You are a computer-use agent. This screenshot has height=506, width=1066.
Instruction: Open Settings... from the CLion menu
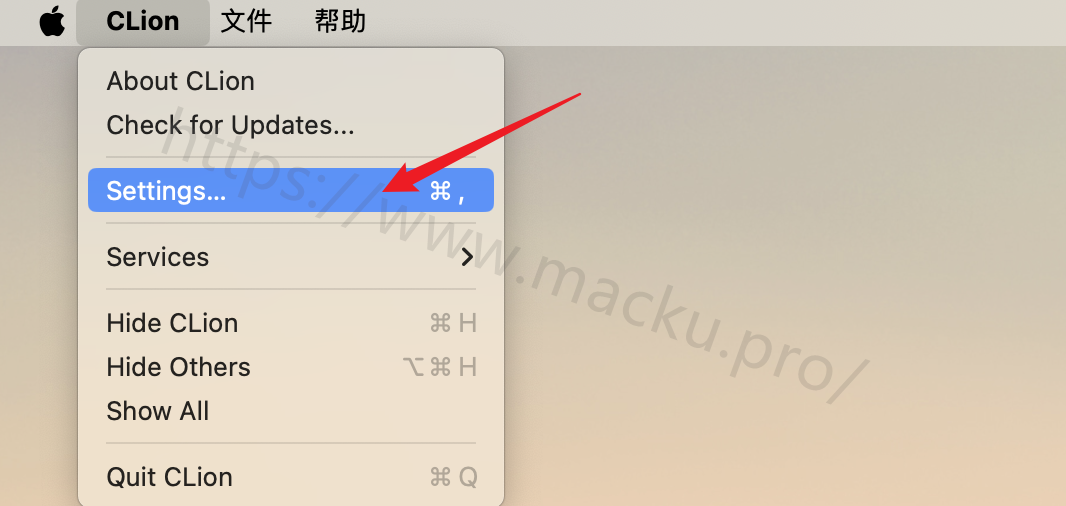(291, 190)
